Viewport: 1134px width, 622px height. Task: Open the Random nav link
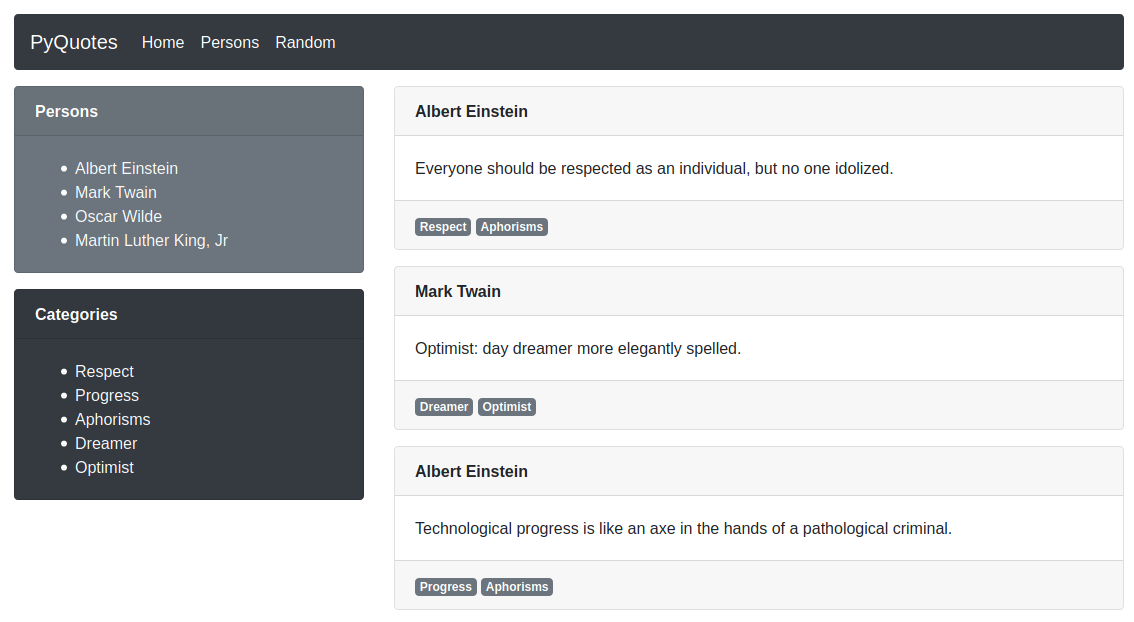point(305,42)
